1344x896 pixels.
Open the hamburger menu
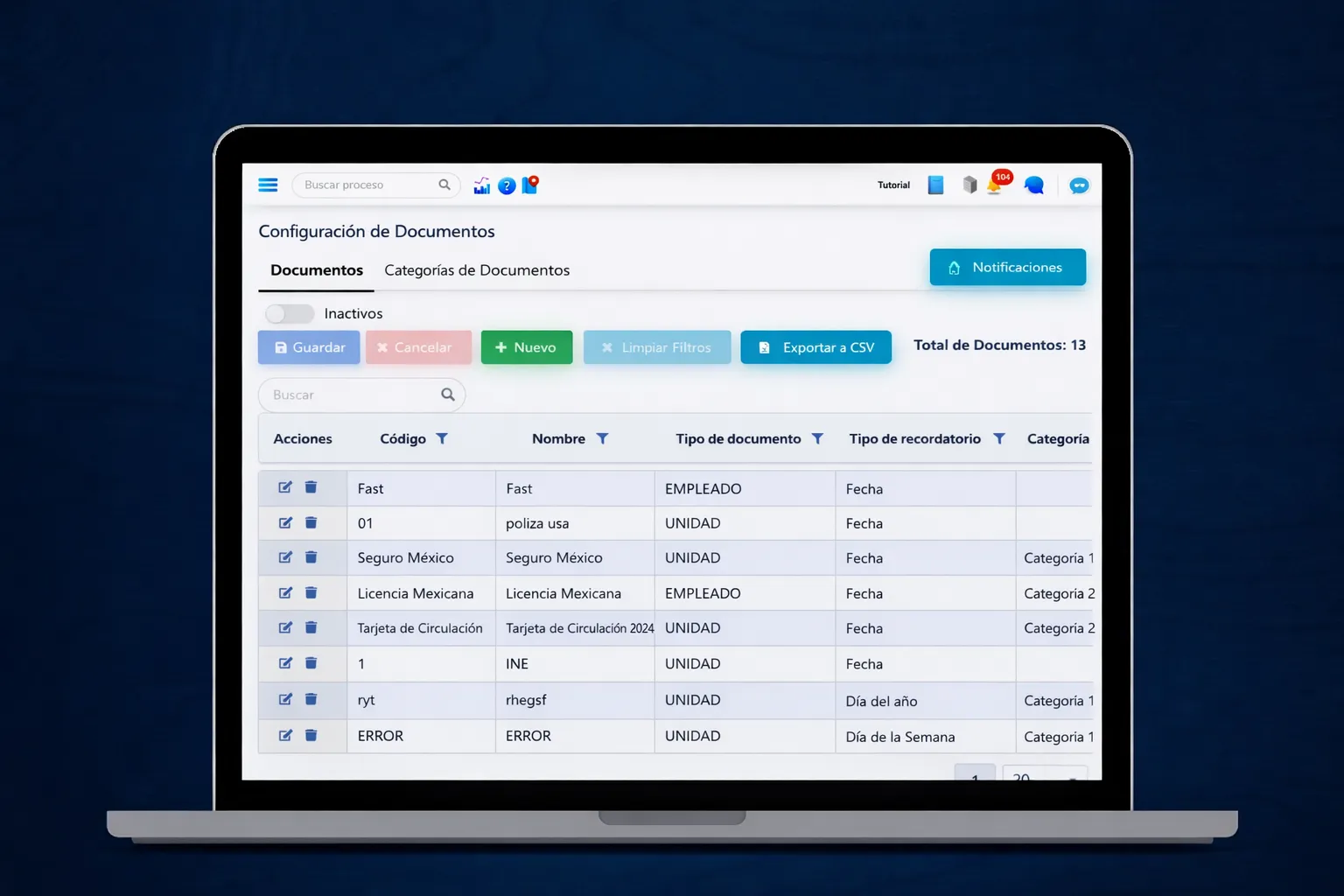[268, 185]
